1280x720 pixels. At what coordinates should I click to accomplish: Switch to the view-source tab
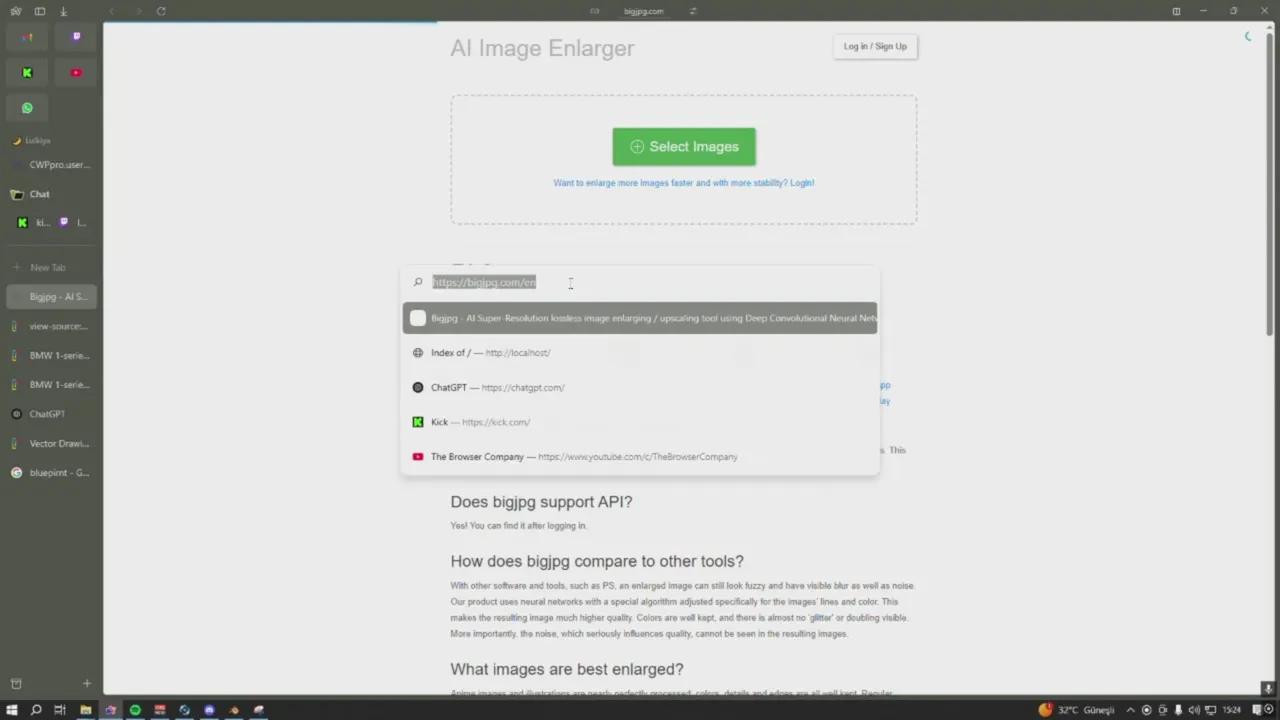51,326
